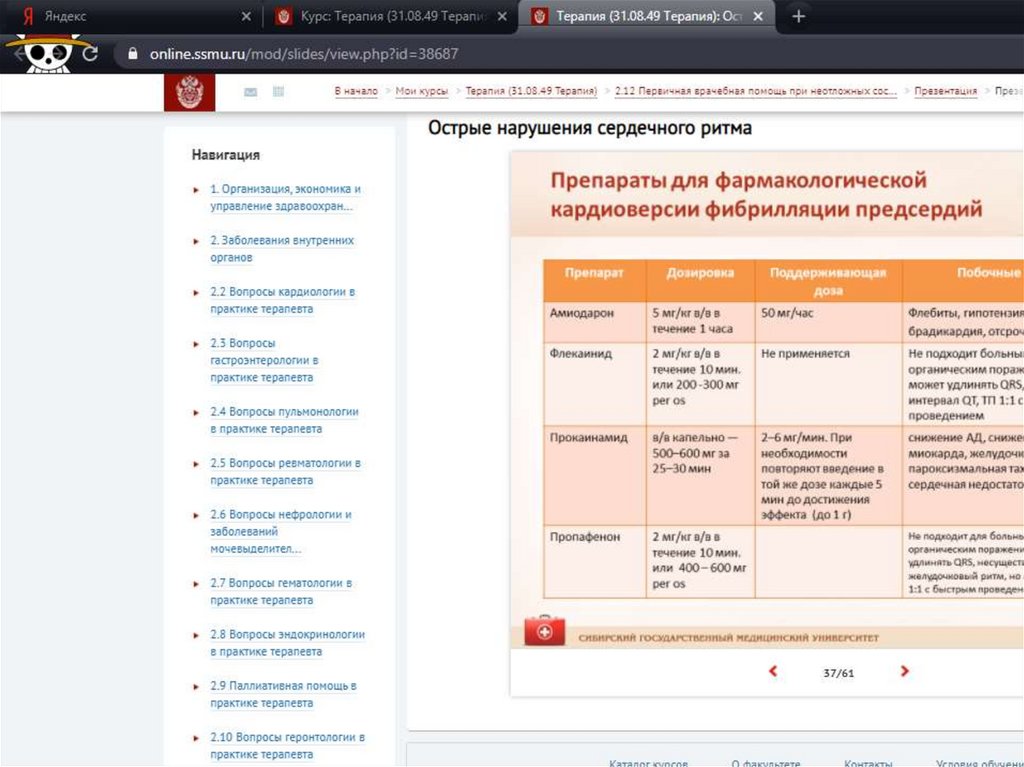Screen dimensions: 1024x767
Task: Click the Презентация breadcrumb link
Action: (x=946, y=91)
